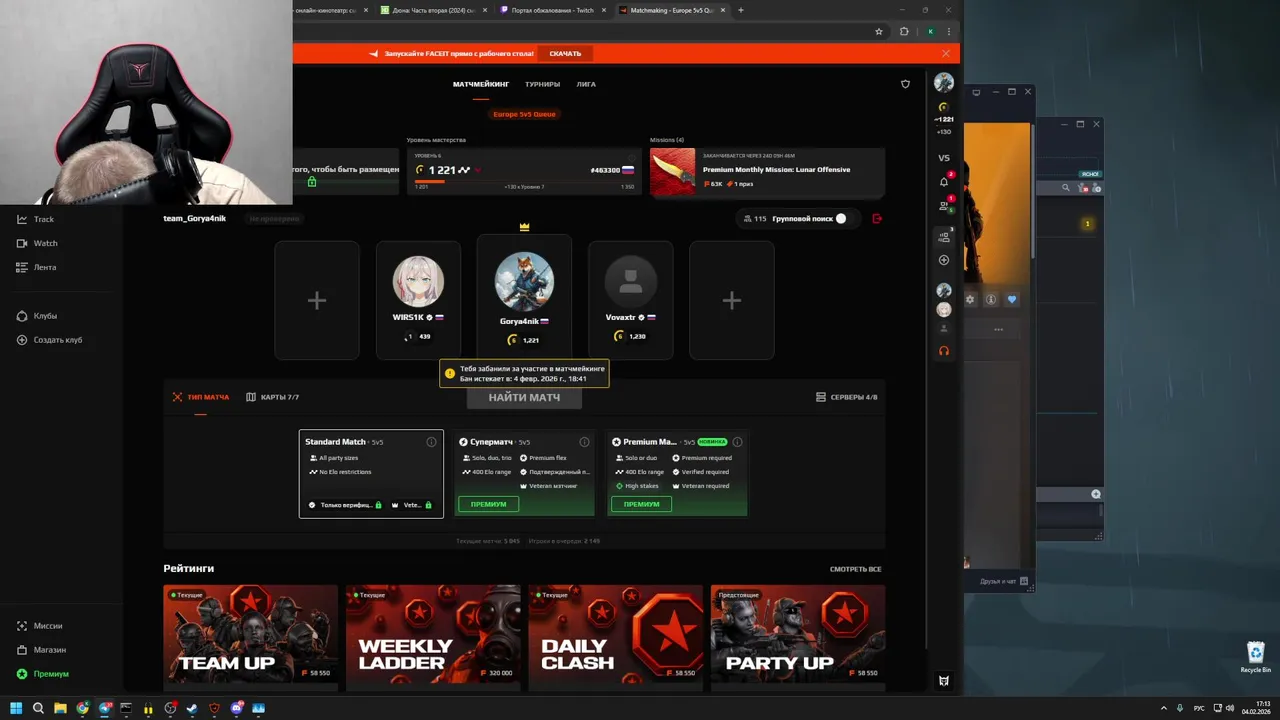
Task: Select the Premium Match type
Action: point(677,474)
